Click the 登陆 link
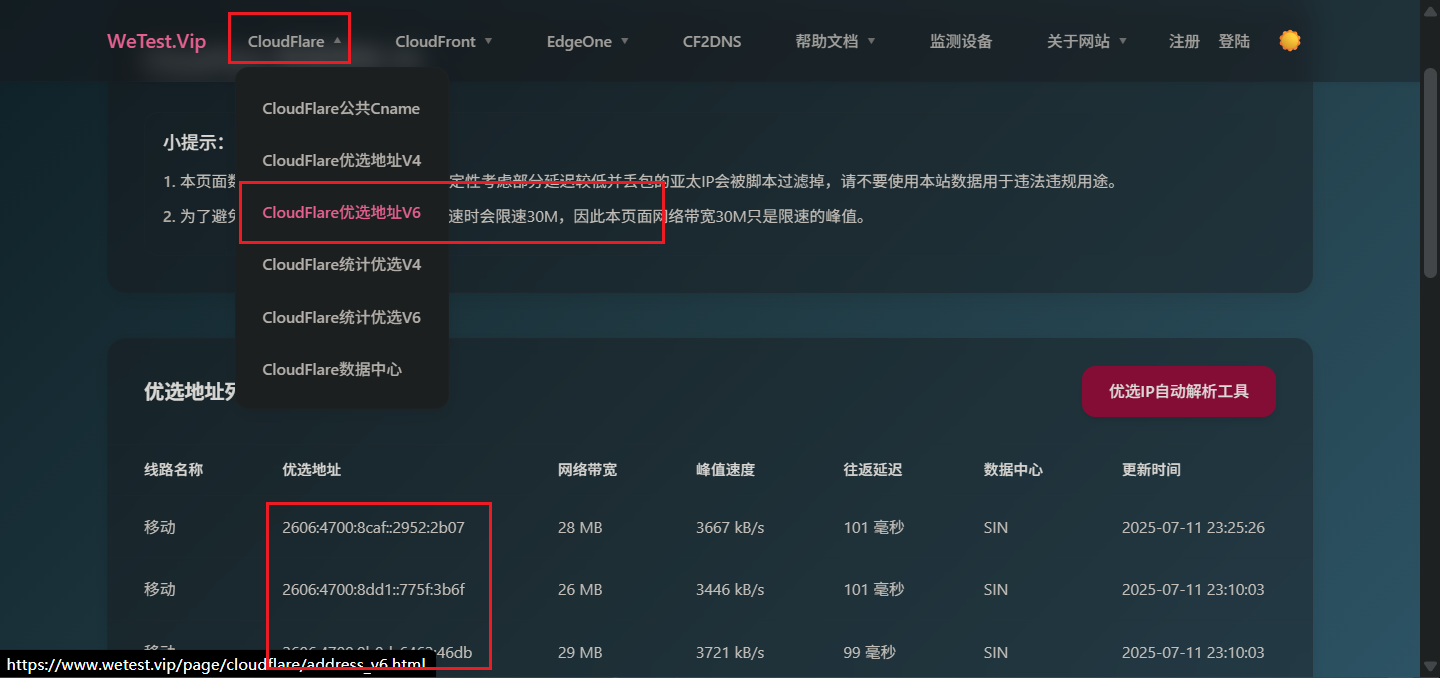Screen dimensions: 1440x678 (x=1234, y=41)
